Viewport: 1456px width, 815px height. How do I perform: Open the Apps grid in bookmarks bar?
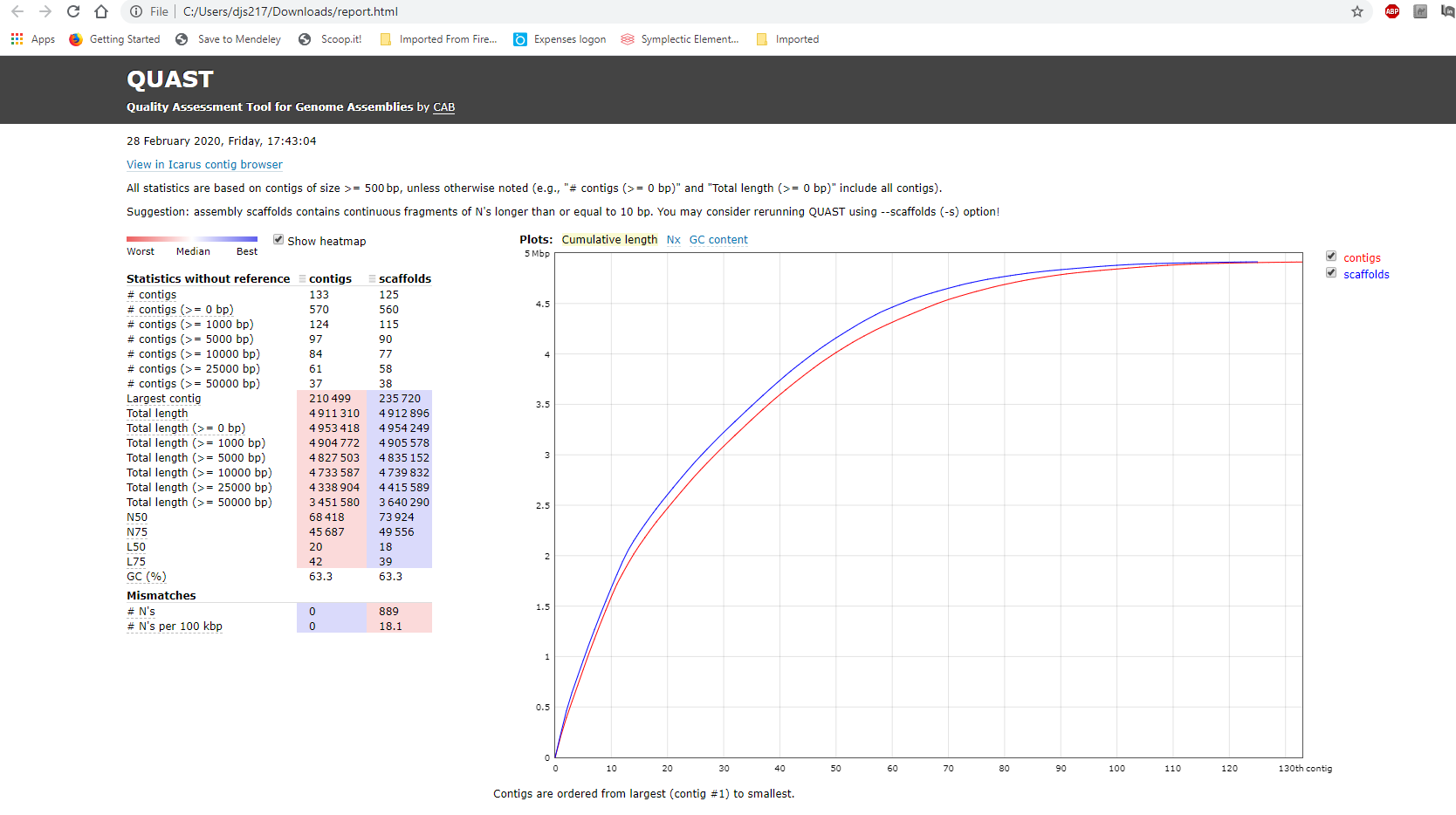pyautogui.click(x=32, y=39)
